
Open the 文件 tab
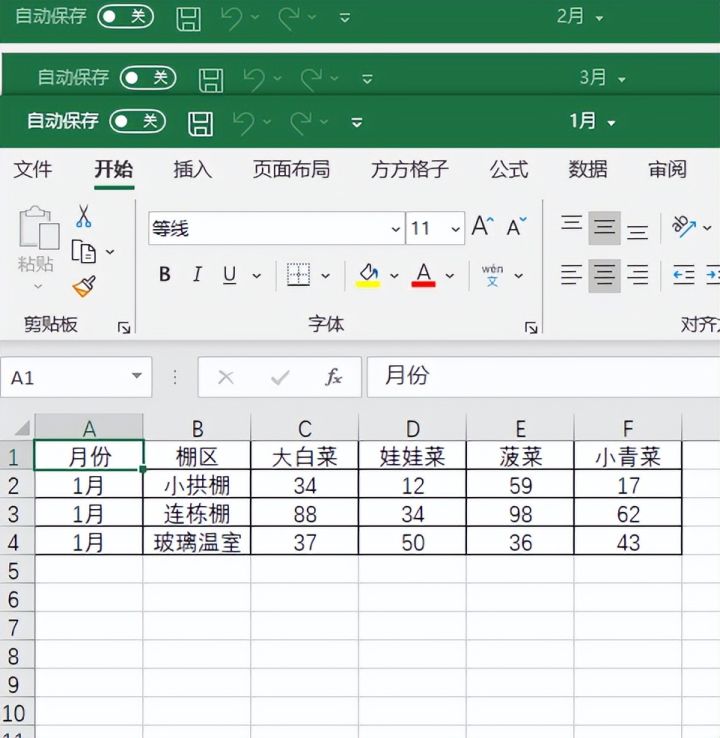click(32, 170)
